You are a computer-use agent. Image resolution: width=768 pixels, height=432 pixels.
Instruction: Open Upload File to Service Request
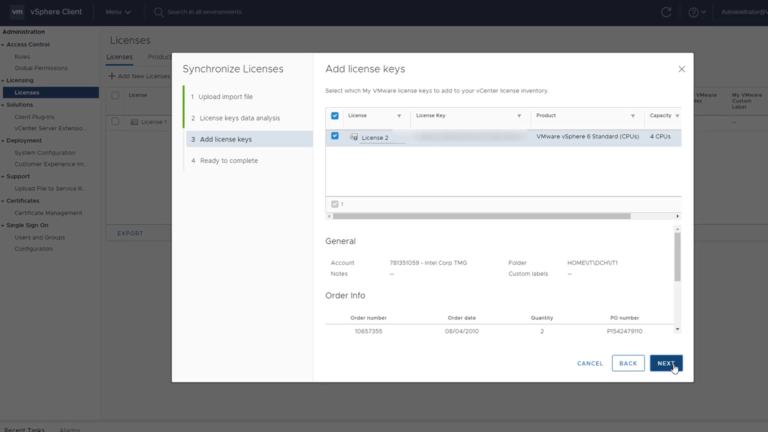tap(50, 189)
